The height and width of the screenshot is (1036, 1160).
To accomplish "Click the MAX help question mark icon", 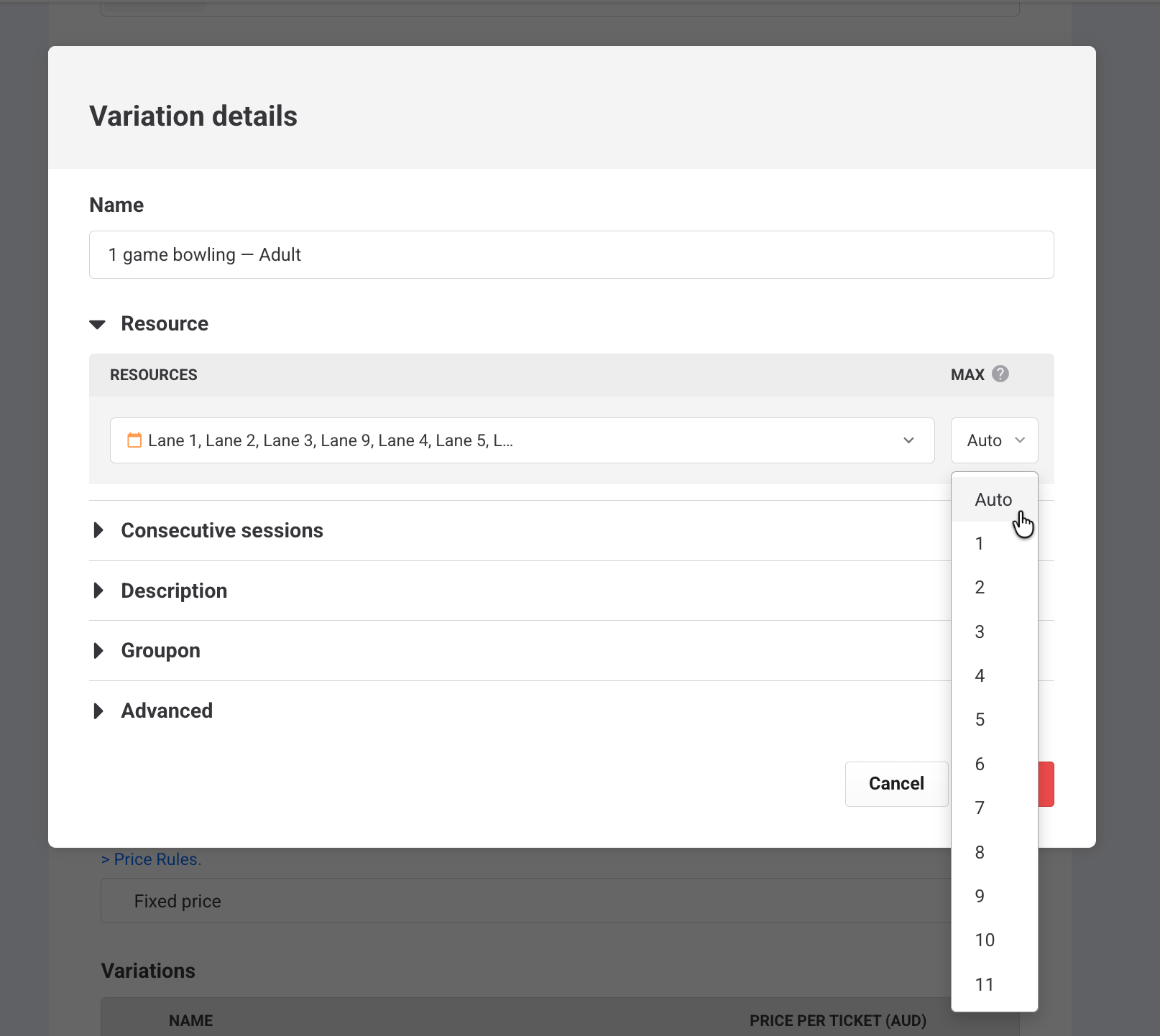I will [1000, 374].
